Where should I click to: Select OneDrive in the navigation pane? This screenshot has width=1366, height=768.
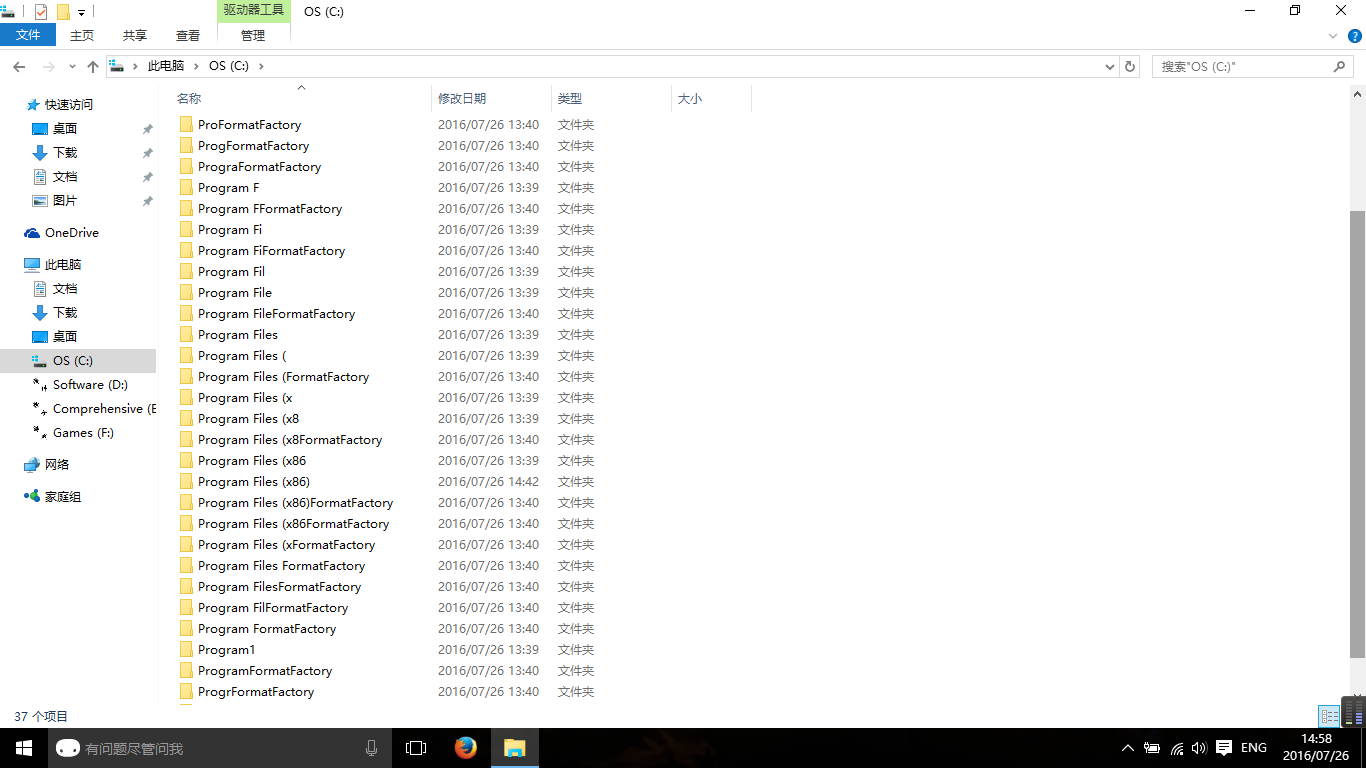72,233
